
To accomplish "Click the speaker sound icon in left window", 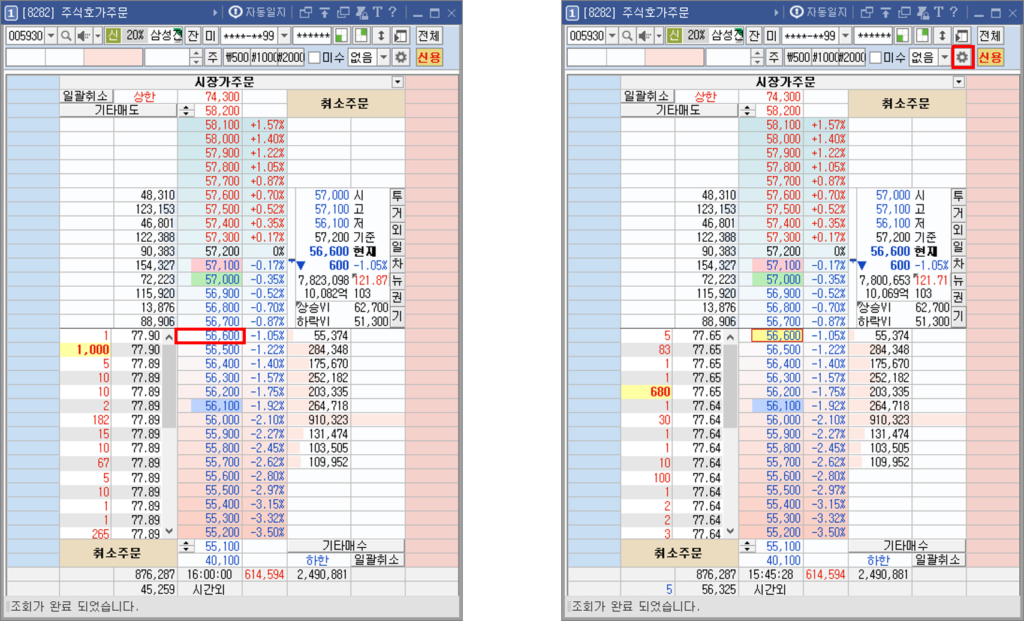I will (x=84, y=36).
